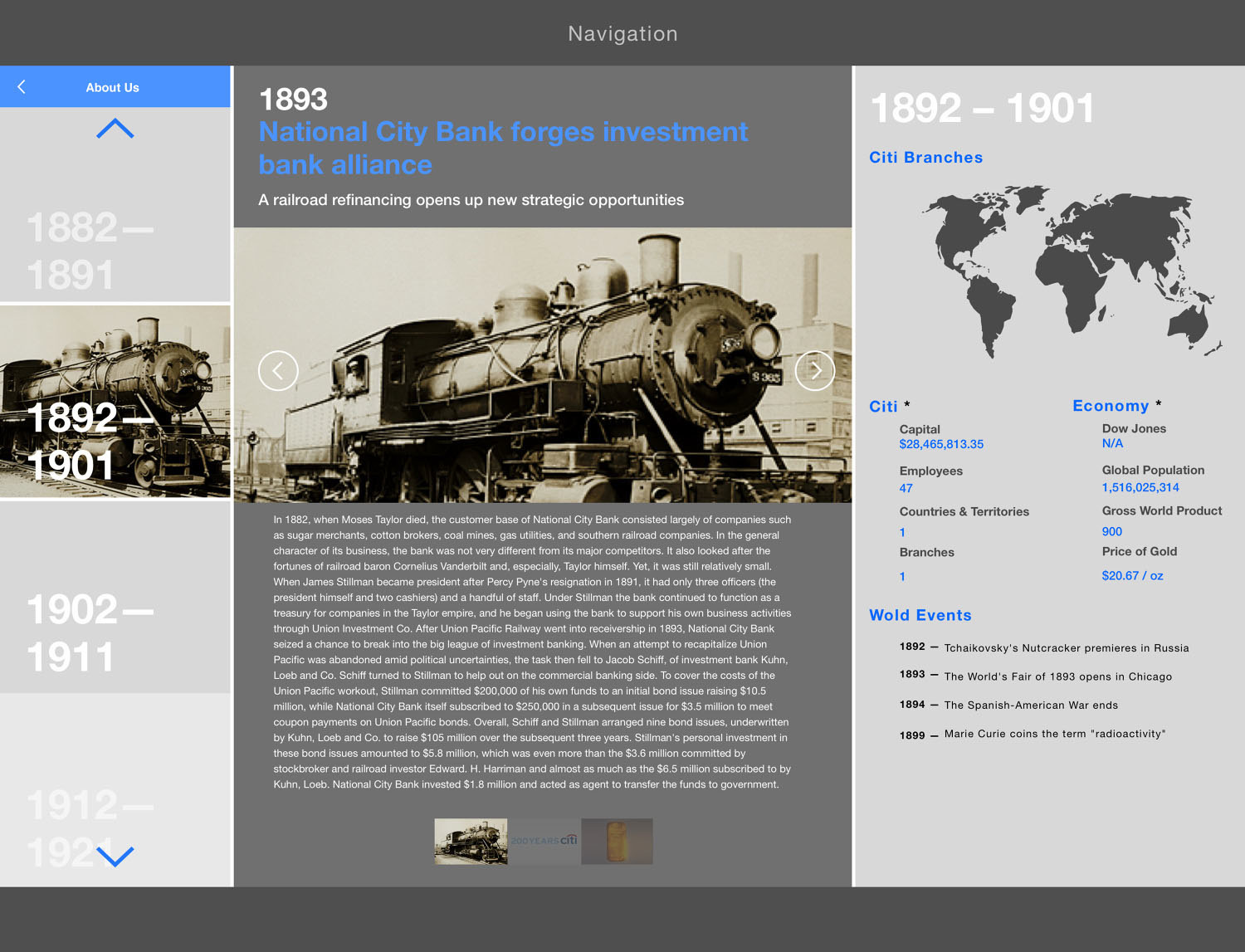Viewport: 1245px width, 952px height.
Task: Show next image with right circle arrow
Action: [x=815, y=370]
